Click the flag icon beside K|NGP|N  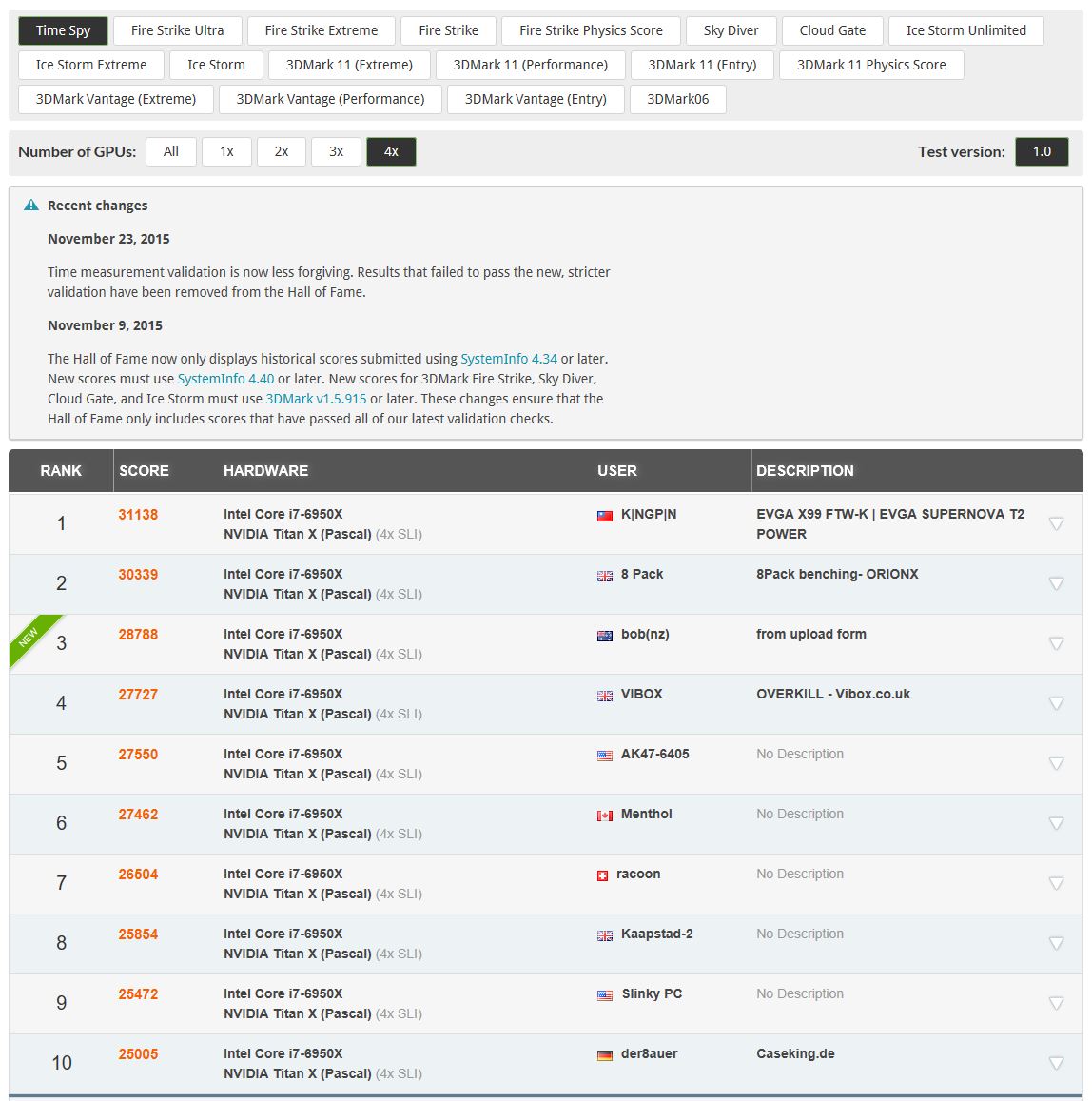[604, 516]
